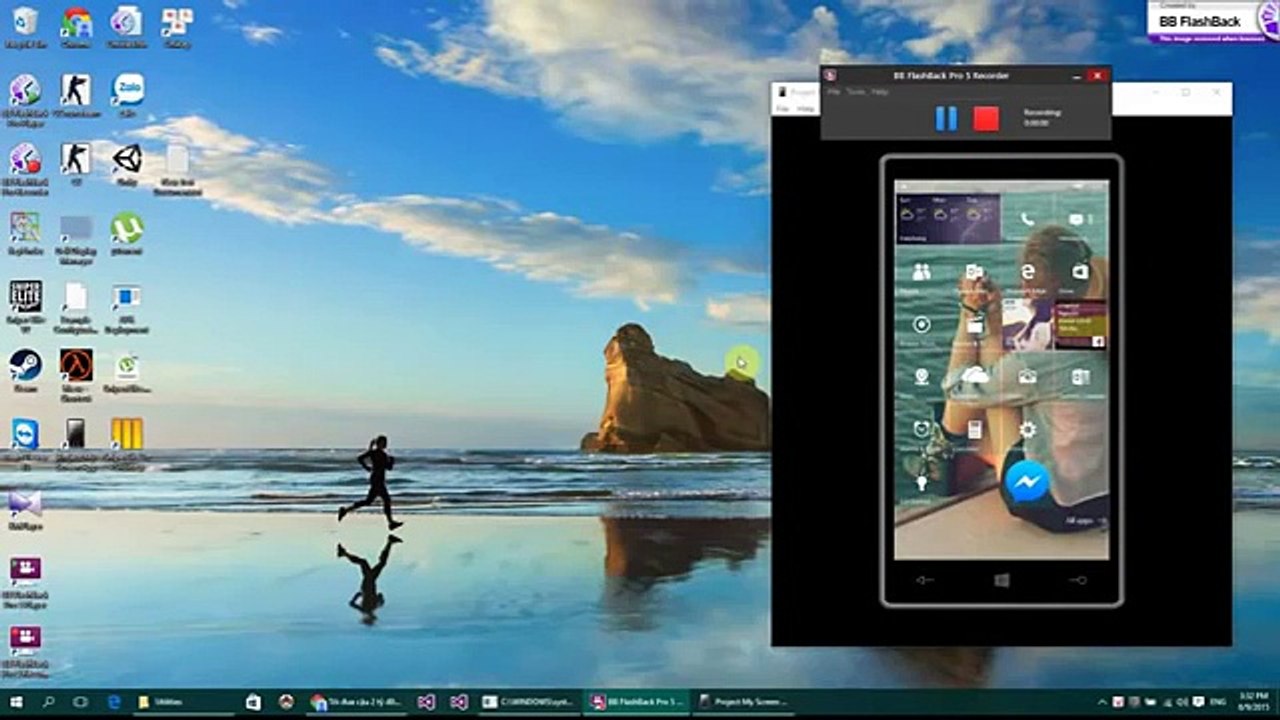Open the Calculator tile on the phone

974,430
